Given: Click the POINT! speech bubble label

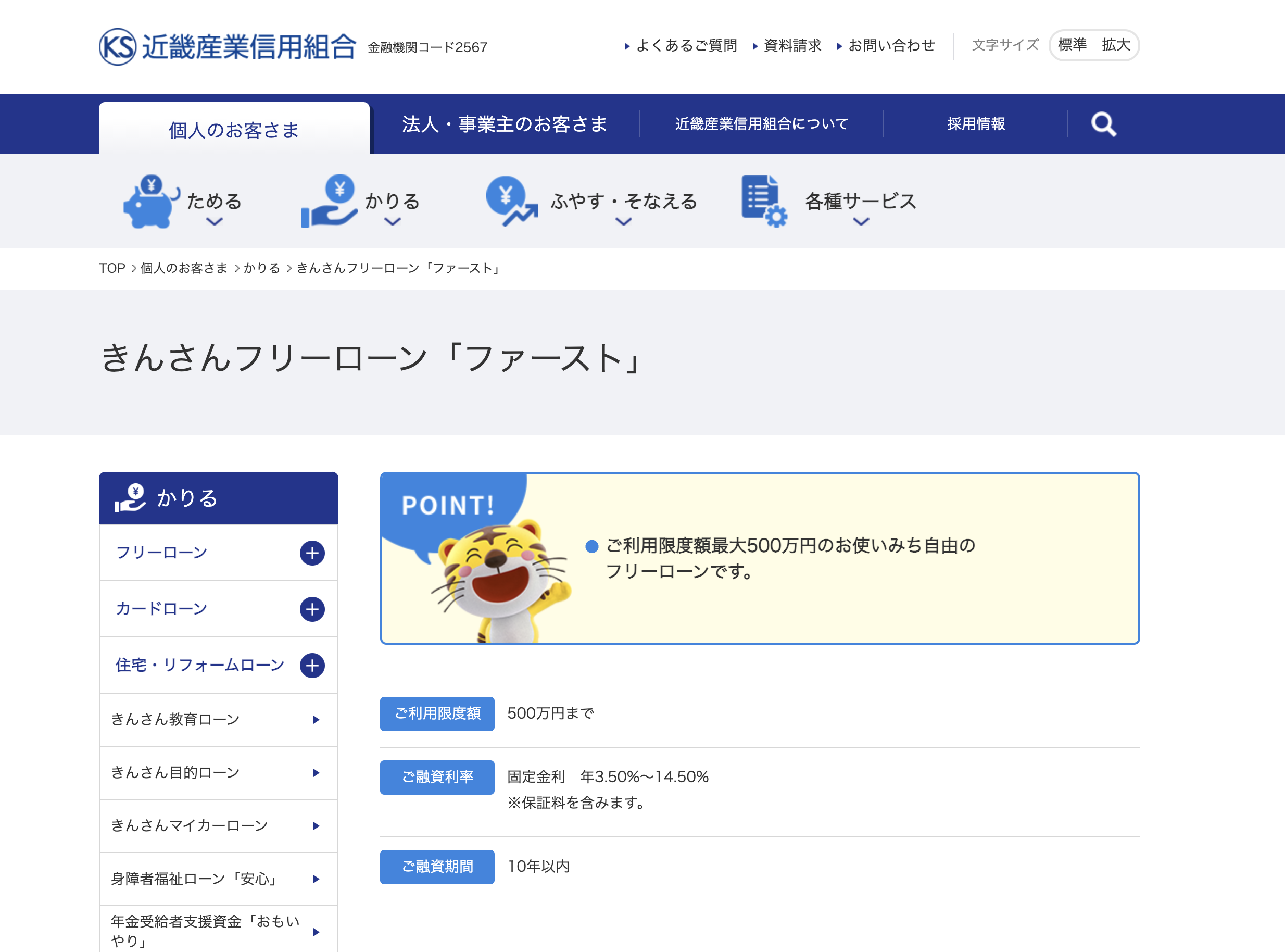Looking at the screenshot, I should [x=448, y=505].
